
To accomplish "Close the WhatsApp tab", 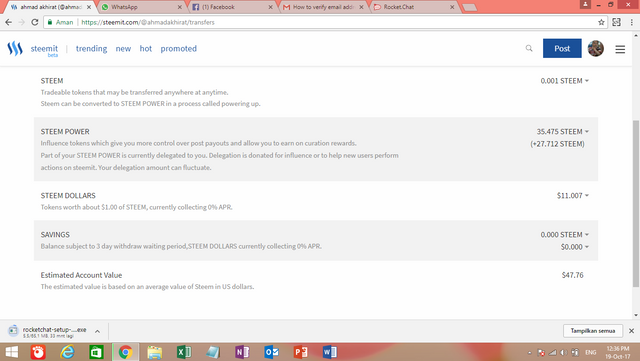I will [x=180, y=7].
